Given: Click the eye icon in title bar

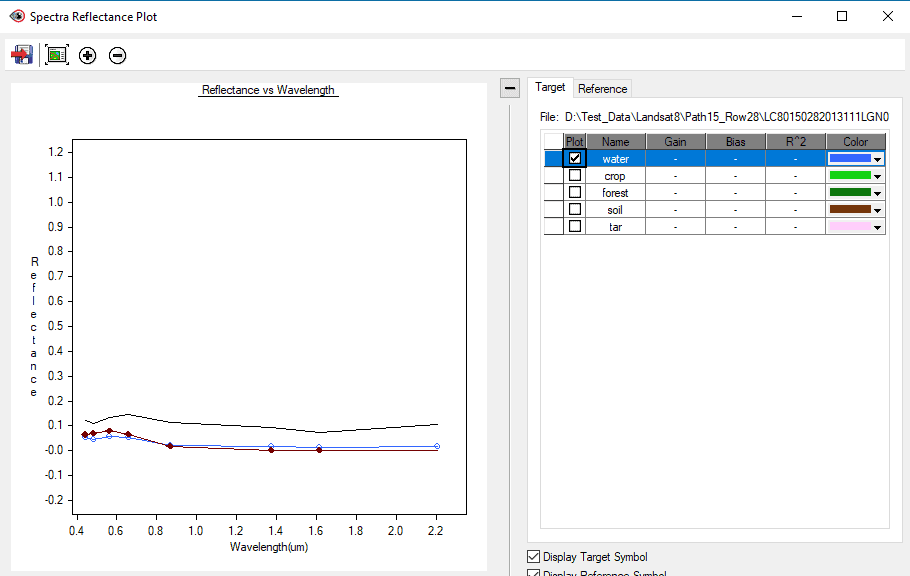Looking at the screenshot, I should (17, 16).
